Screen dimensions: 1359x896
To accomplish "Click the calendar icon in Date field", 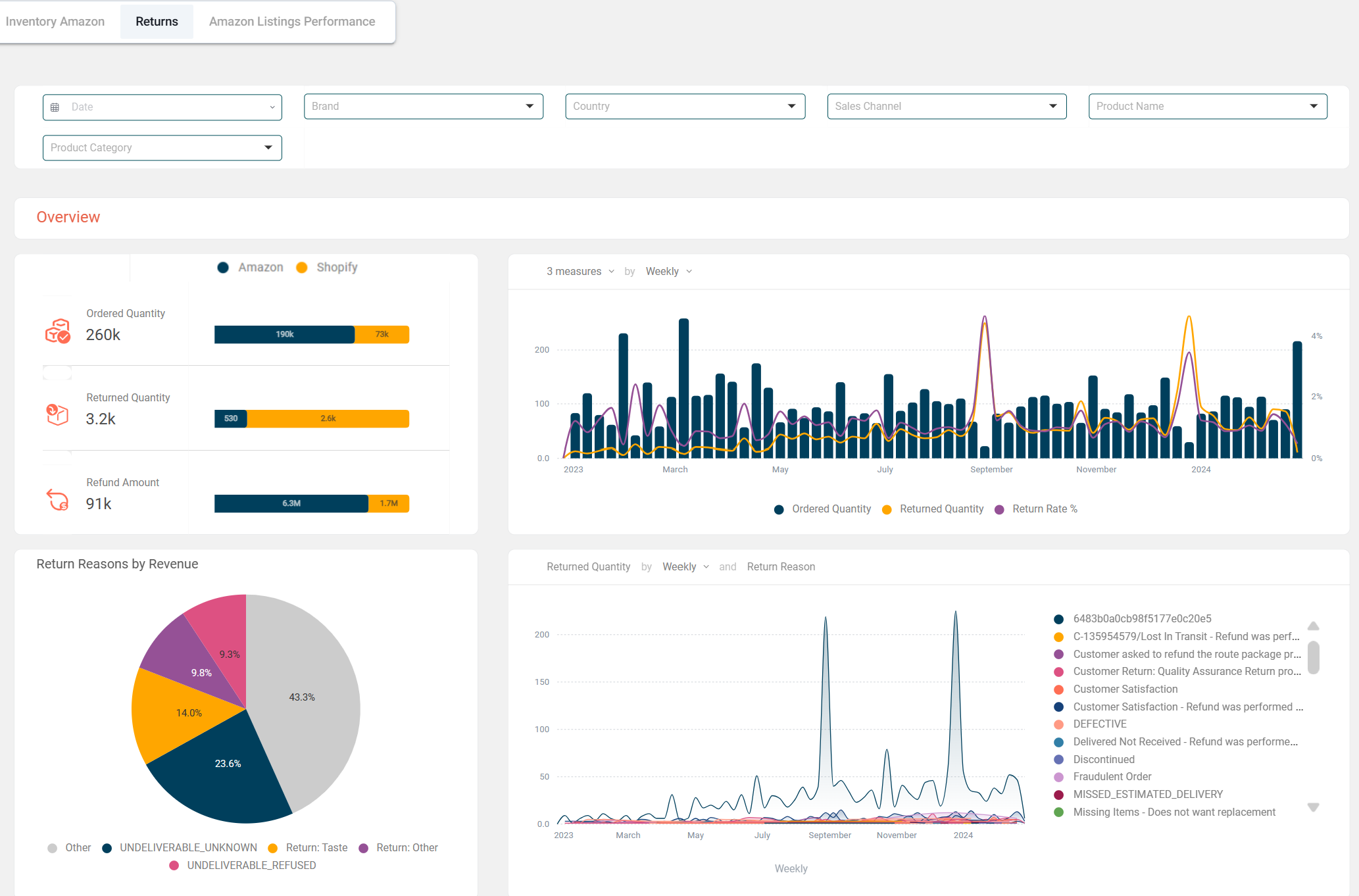I will click(55, 107).
